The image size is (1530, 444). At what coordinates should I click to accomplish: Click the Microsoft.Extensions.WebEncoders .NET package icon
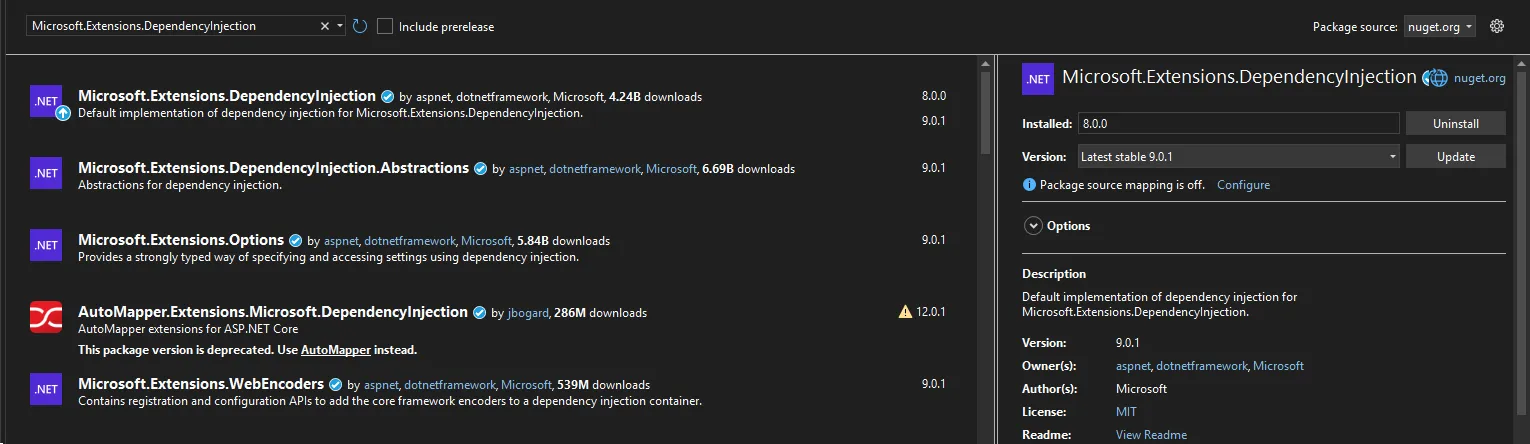pos(46,389)
